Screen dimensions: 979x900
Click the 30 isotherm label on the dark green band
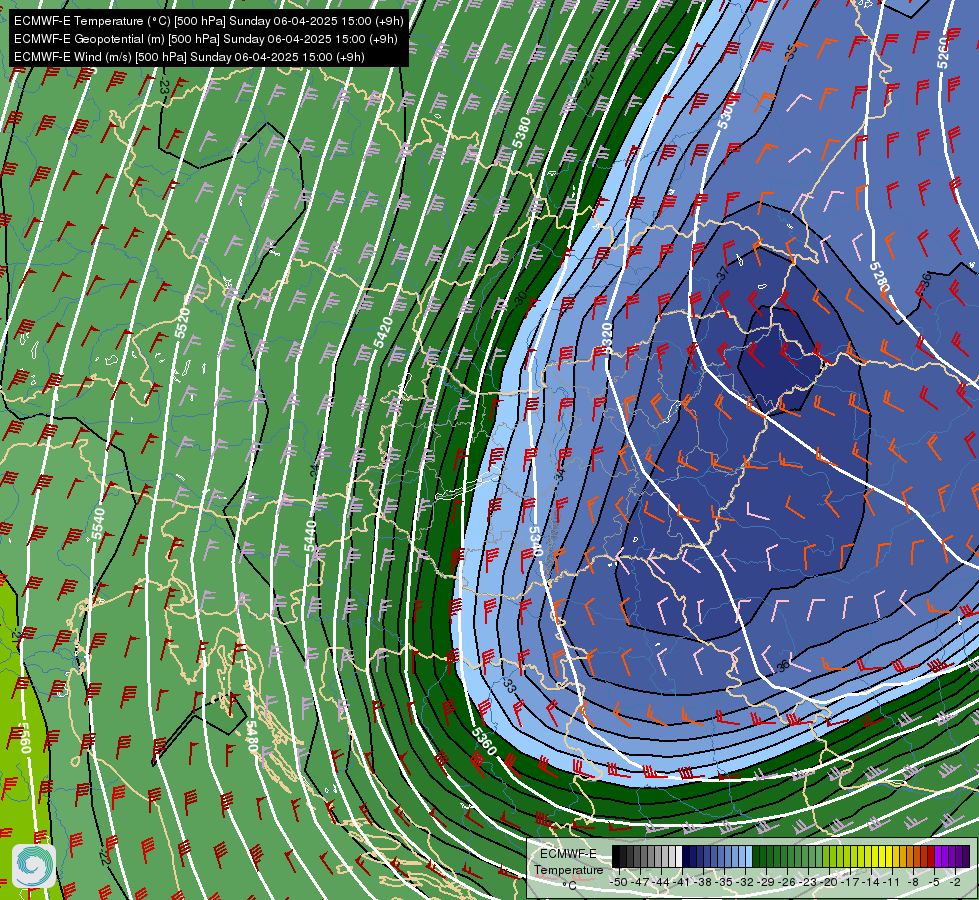click(x=521, y=299)
